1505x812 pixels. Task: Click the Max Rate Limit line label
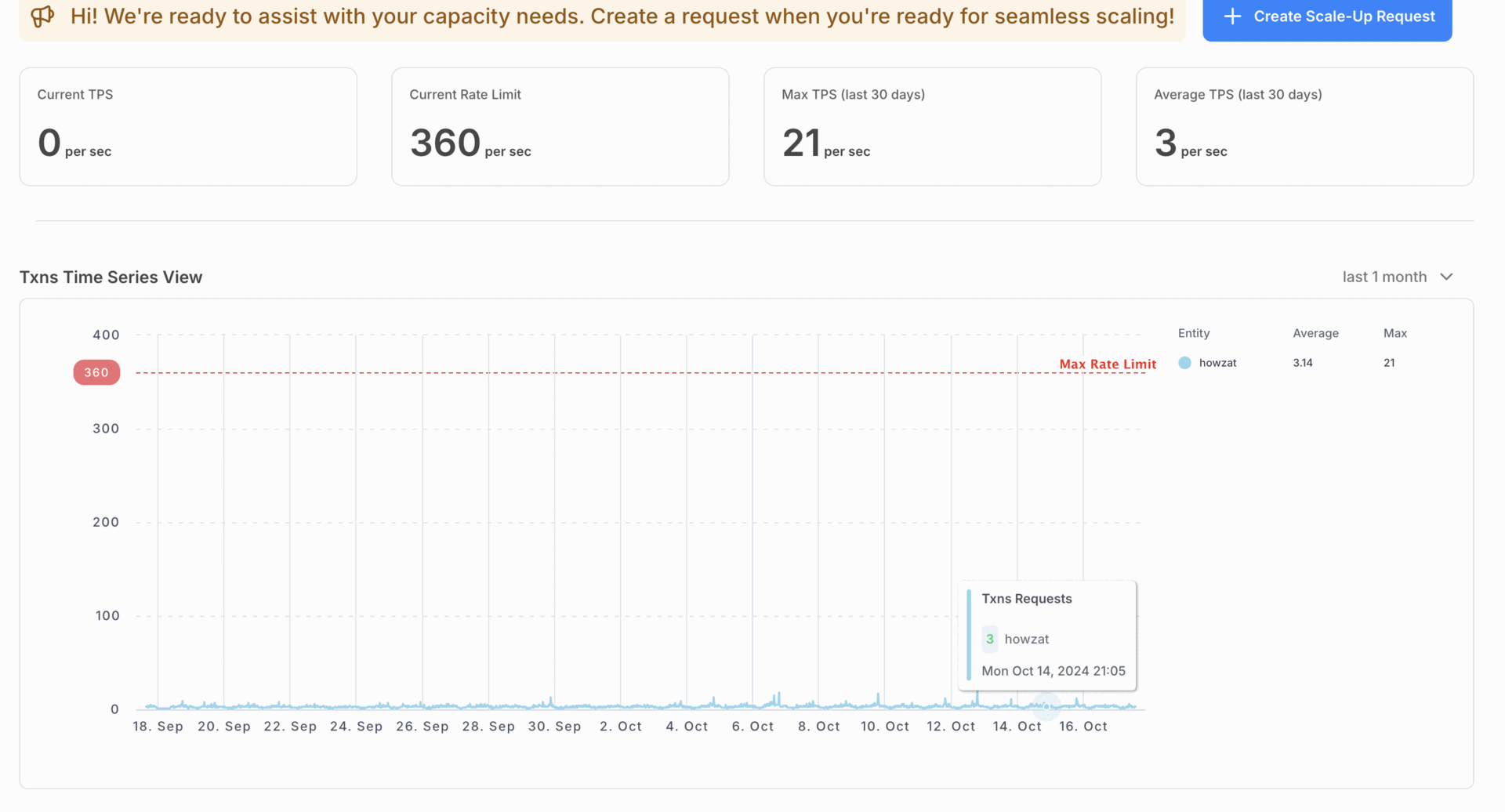tap(1107, 364)
